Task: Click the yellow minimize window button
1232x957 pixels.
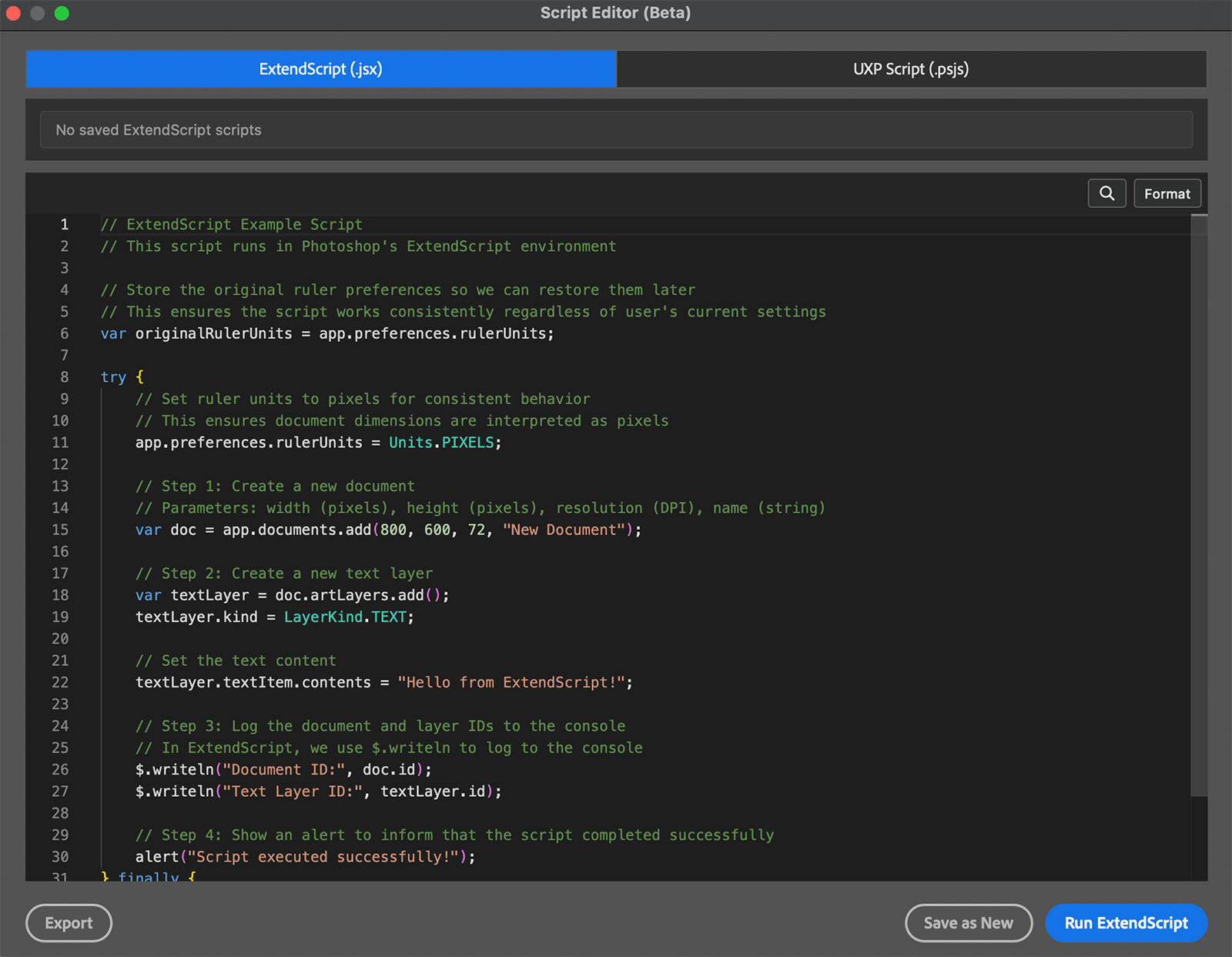Action: (38, 13)
